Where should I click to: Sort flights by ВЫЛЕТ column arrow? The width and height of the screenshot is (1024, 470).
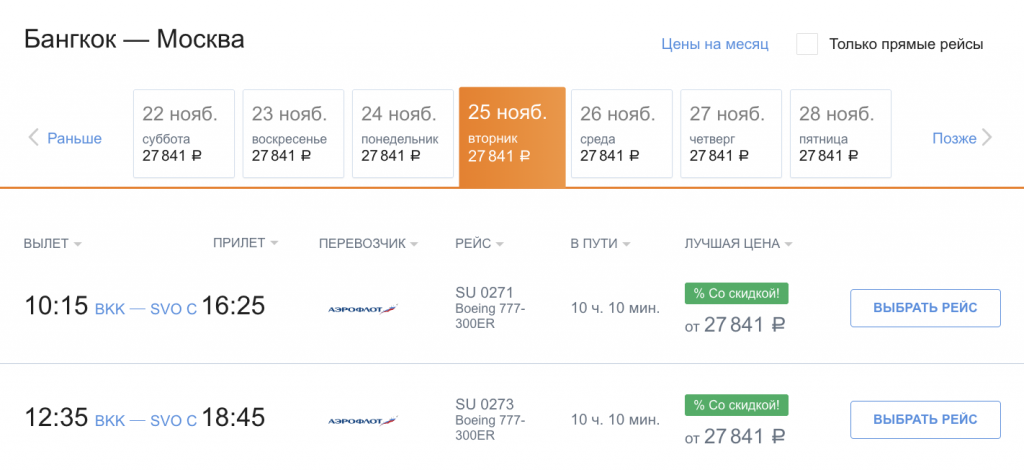click(77, 244)
